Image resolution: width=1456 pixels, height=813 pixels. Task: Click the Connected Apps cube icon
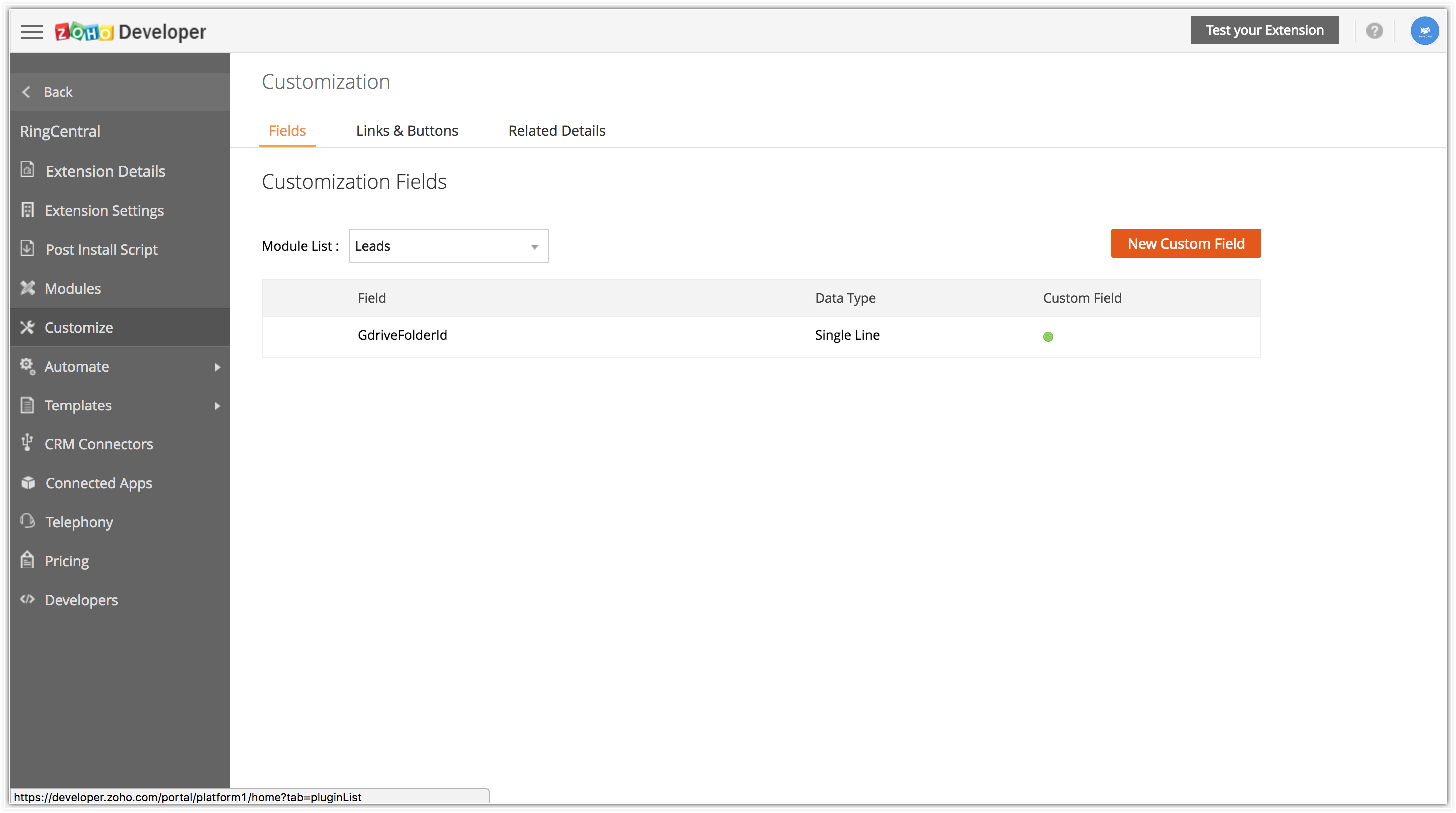(x=27, y=482)
